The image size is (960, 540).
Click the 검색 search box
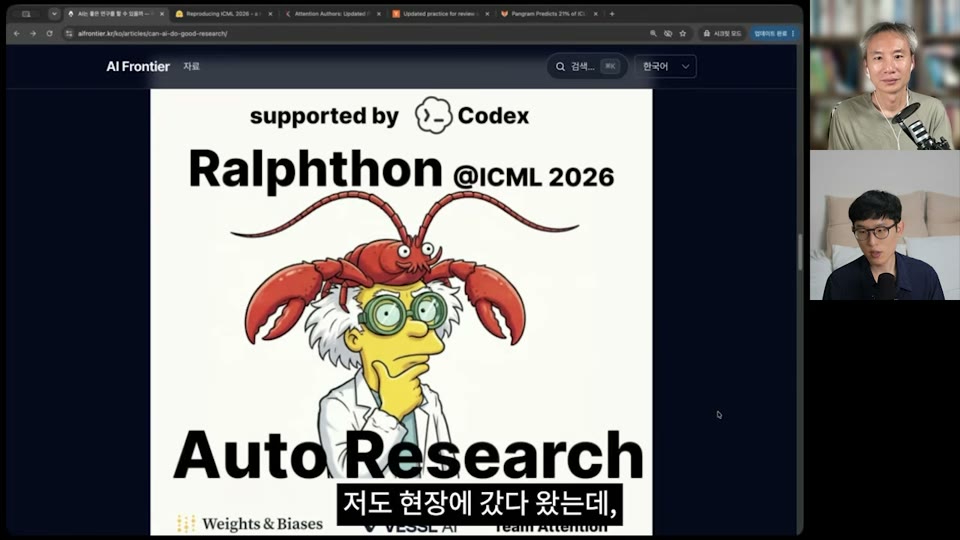click(587, 66)
